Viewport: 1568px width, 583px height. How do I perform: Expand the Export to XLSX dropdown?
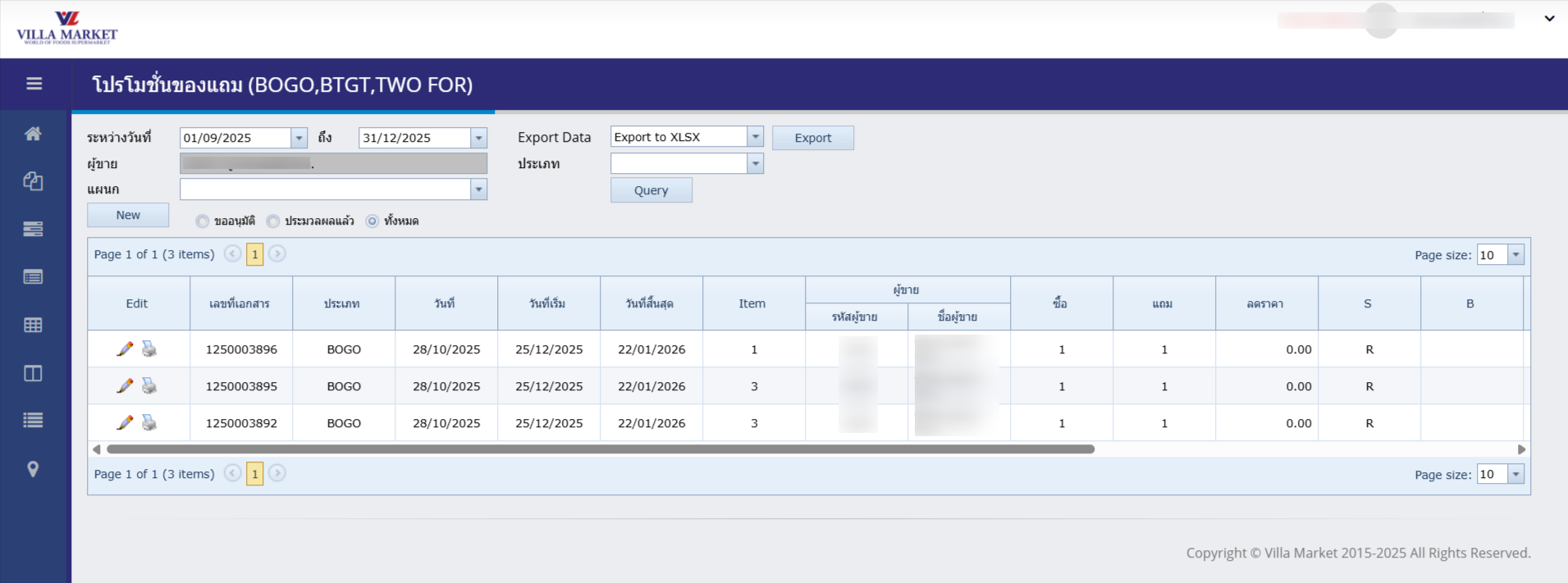pos(755,137)
